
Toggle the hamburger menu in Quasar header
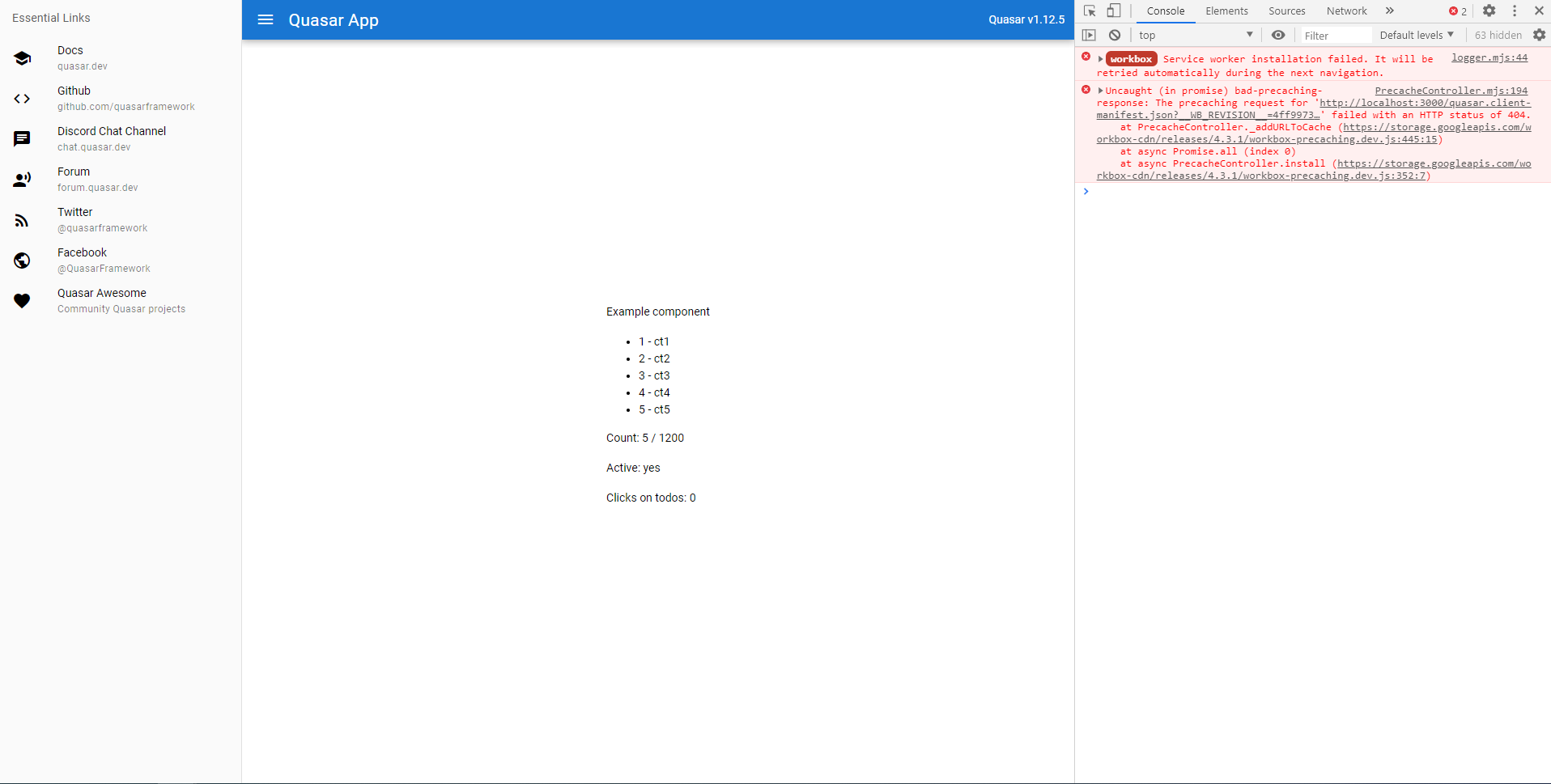coord(266,19)
